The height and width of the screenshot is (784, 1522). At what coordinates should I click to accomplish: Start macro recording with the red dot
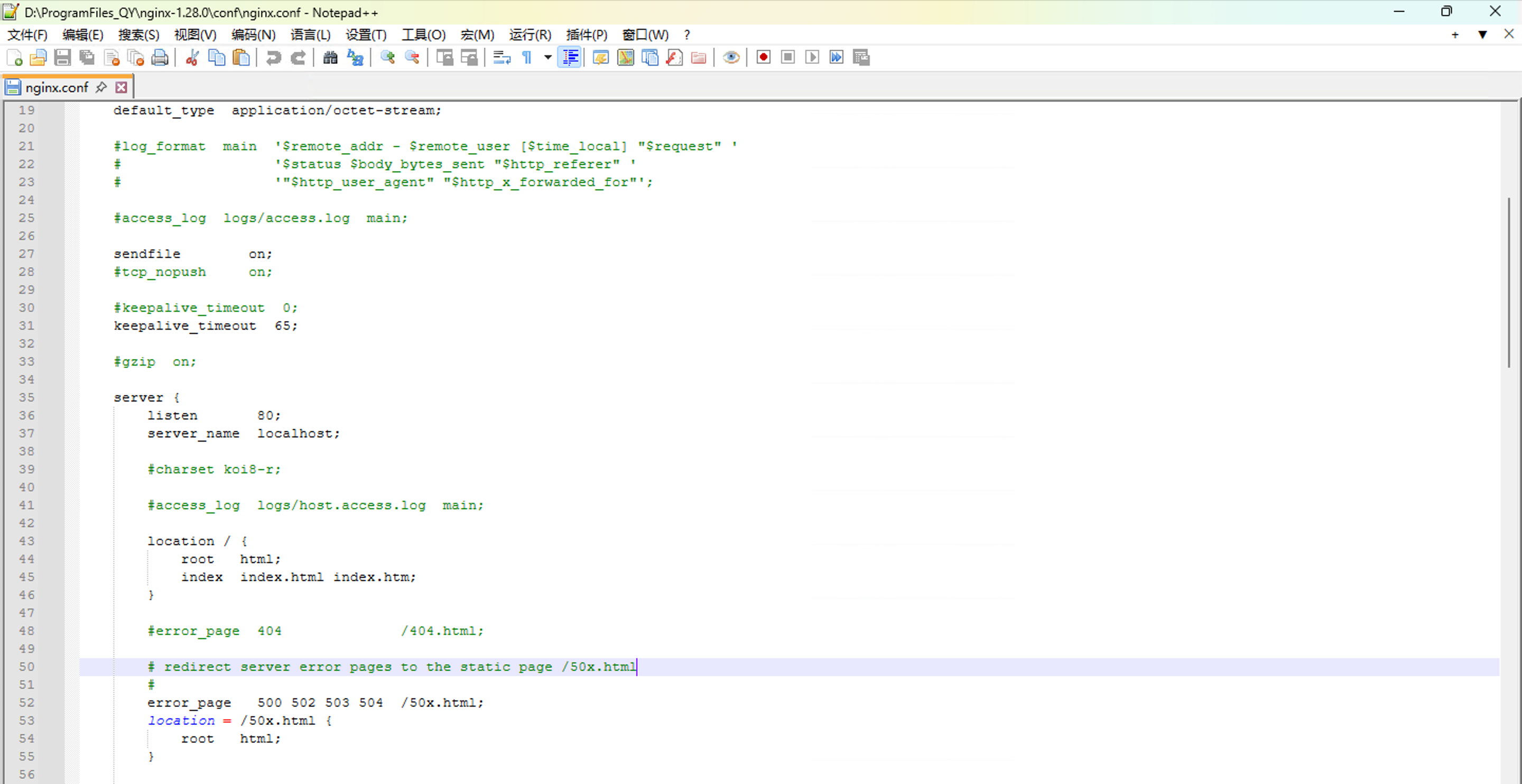[763, 57]
